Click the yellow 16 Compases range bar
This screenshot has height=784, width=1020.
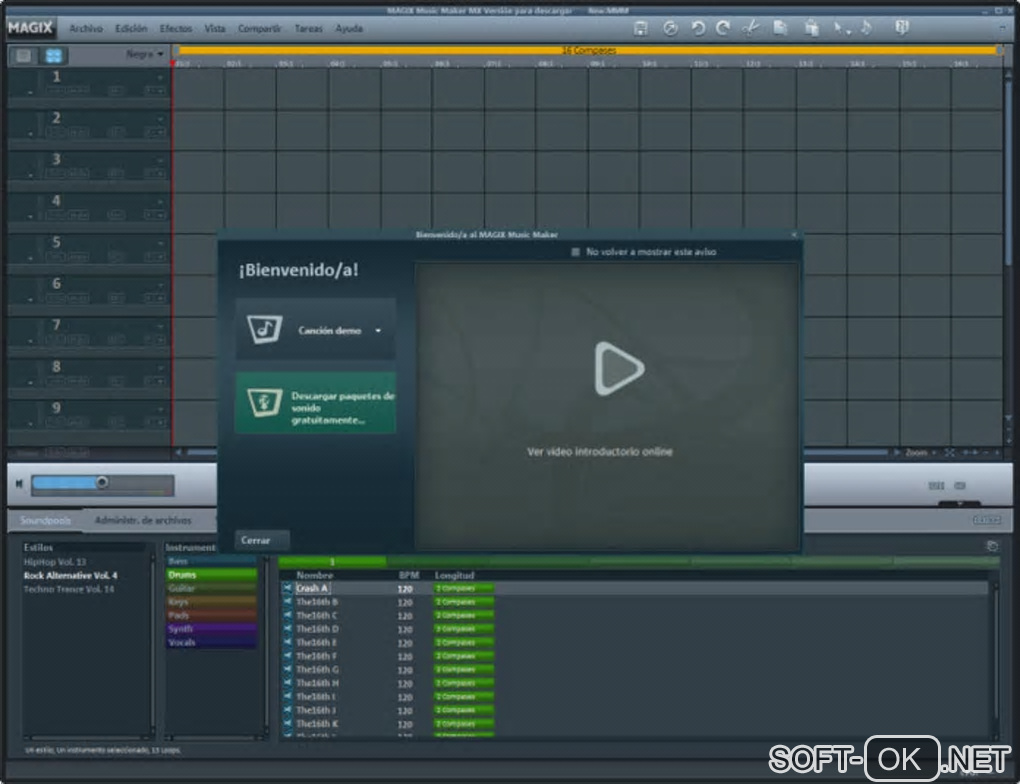588,50
